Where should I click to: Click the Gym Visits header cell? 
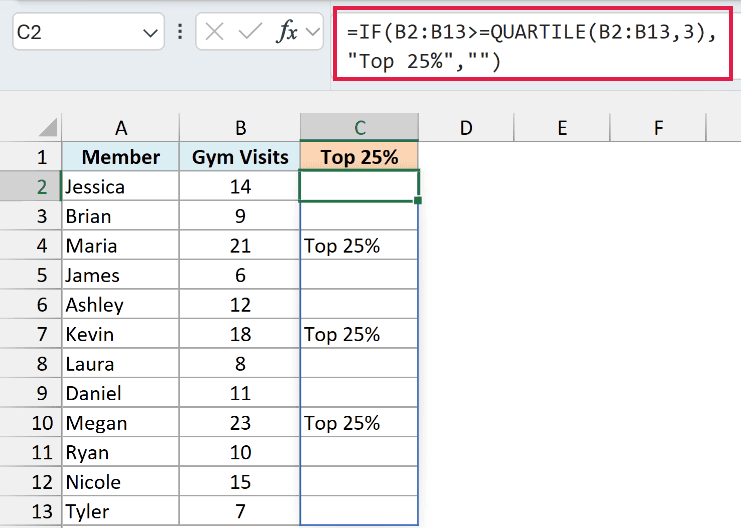[x=240, y=157]
